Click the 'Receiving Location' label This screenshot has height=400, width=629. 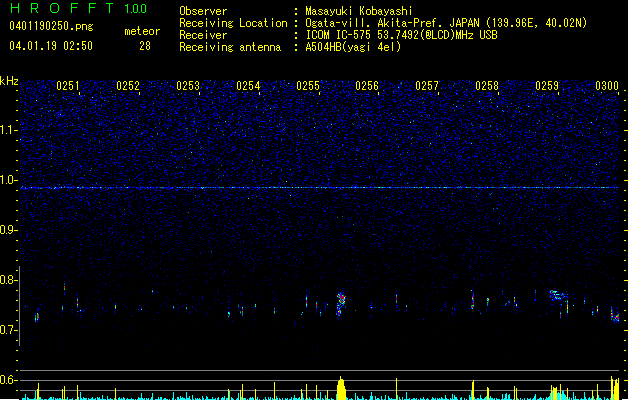click(233, 23)
